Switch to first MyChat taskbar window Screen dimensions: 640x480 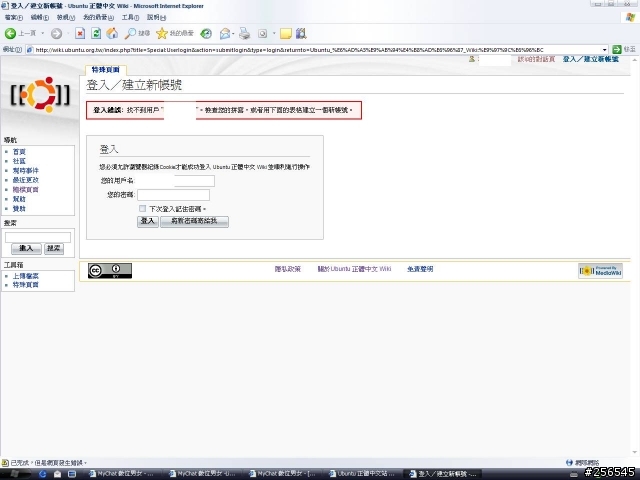123,473
